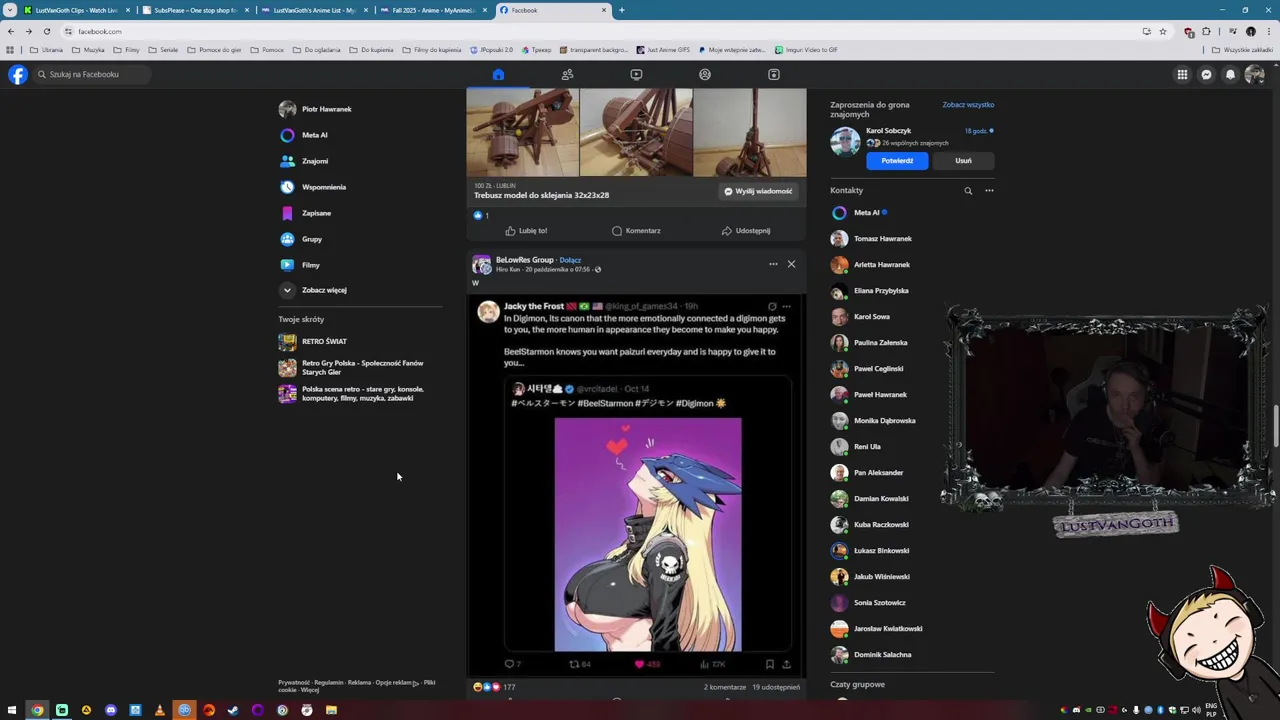Viewport: 1280px width, 720px height.
Task: Remove Karol Sobczyk's friend request
Action: (x=963, y=160)
